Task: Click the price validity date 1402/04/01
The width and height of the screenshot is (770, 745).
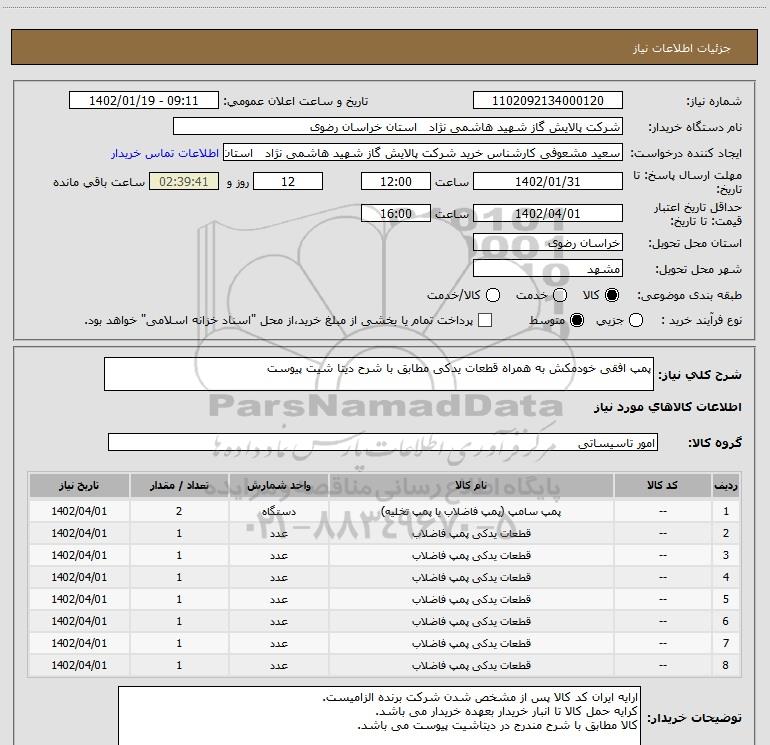Action: click(x=547, y=213)
